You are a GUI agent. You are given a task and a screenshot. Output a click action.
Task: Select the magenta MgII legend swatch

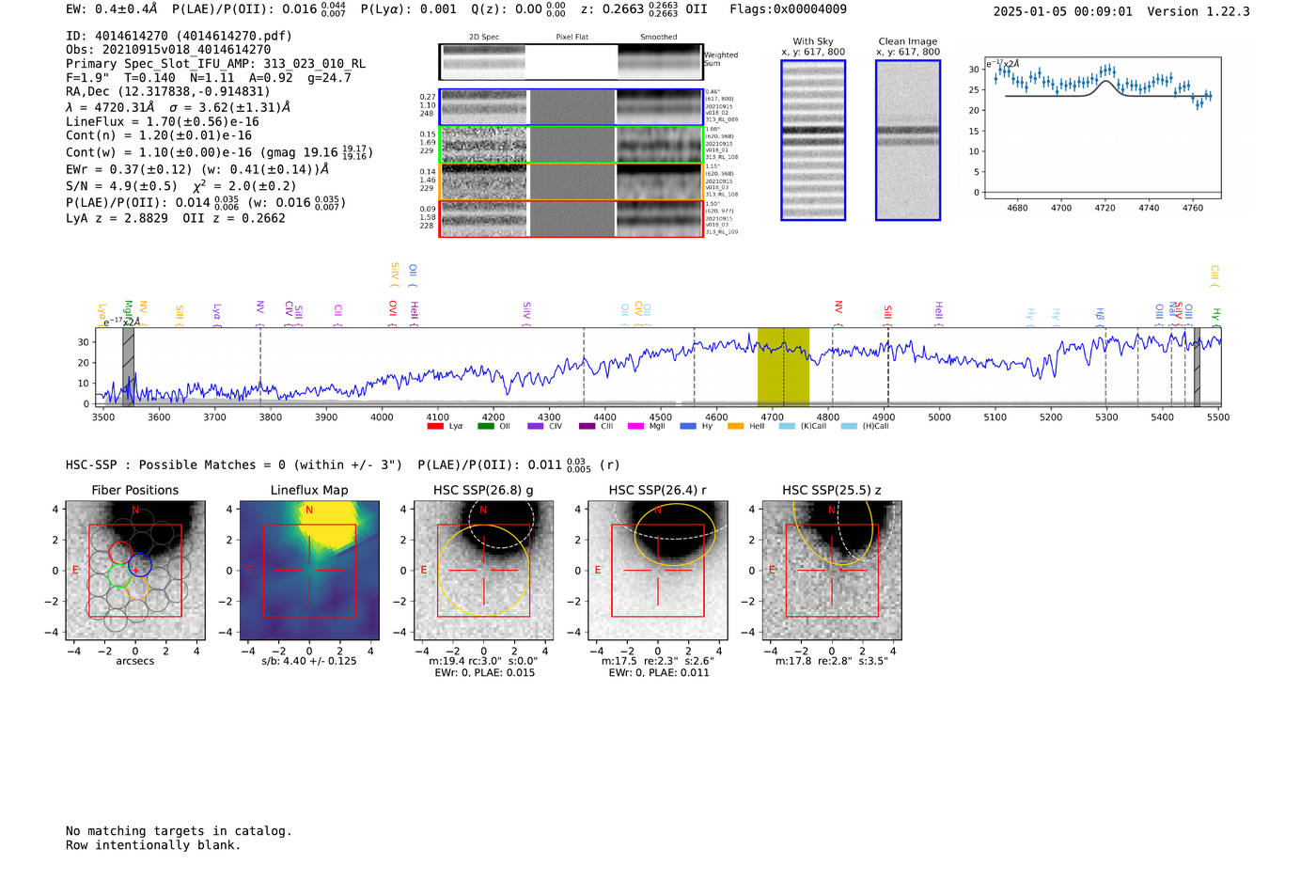[636, 426]
